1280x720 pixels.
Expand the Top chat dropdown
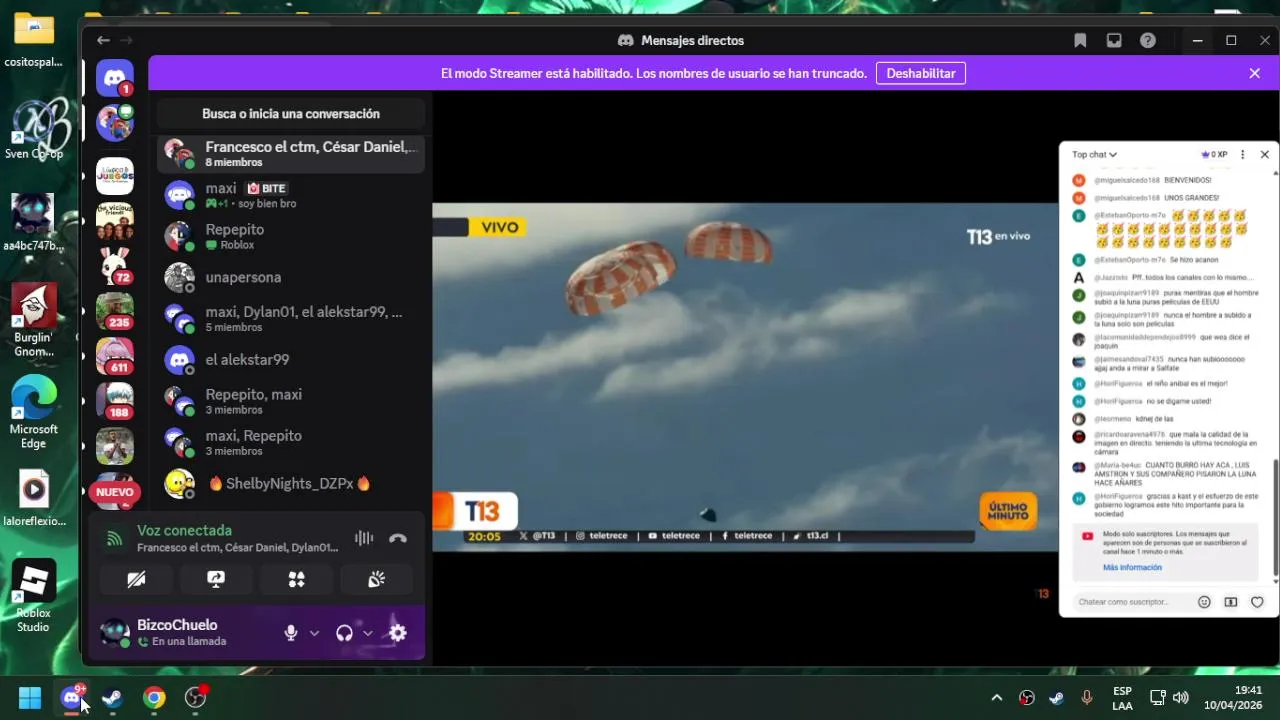[x=1095, y=155]
